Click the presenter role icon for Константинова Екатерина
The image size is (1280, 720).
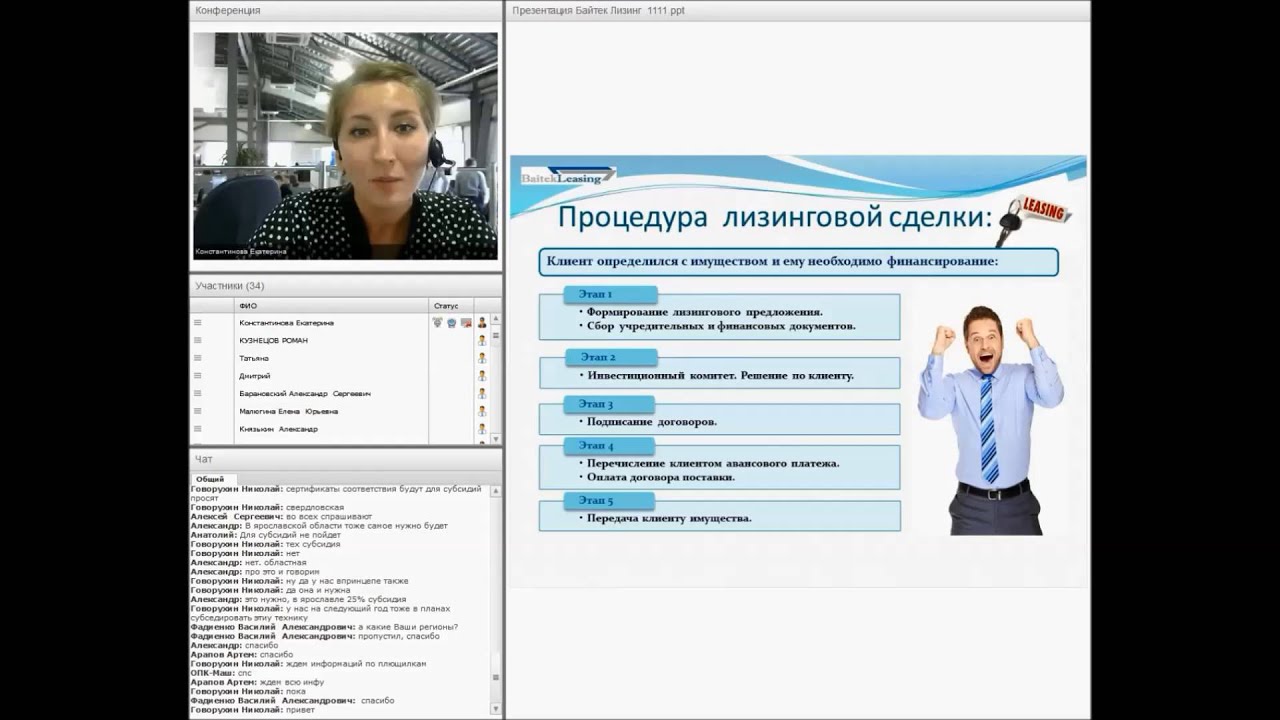click(482, 323)
